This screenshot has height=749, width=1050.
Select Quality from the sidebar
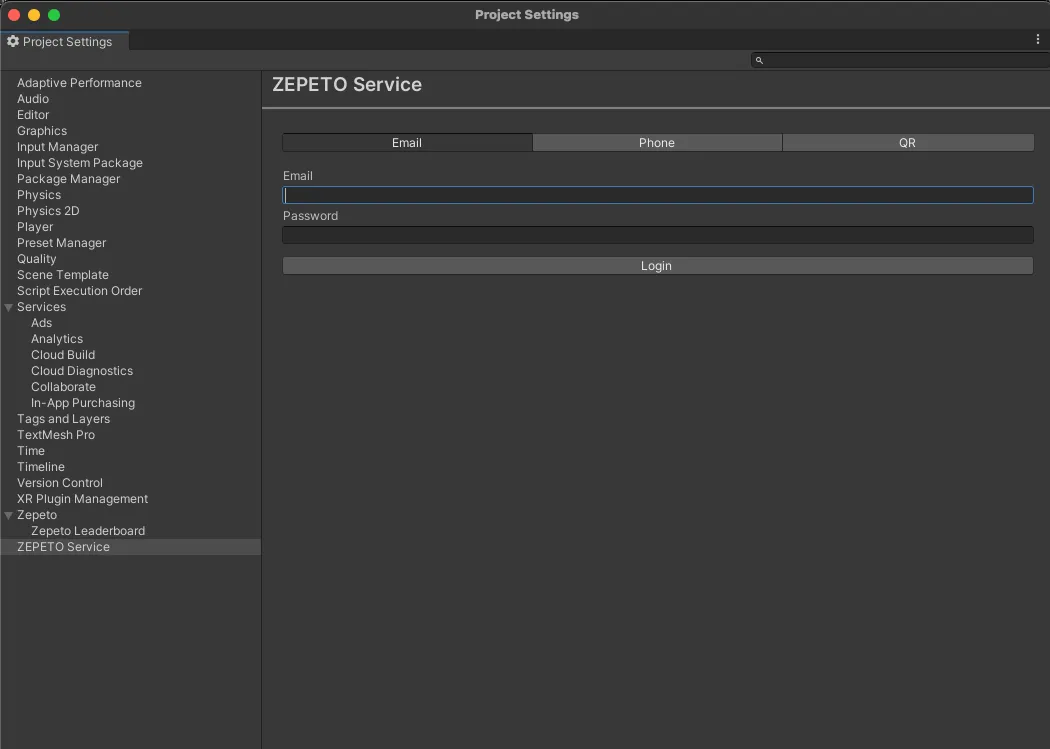(x=36, y=259)
